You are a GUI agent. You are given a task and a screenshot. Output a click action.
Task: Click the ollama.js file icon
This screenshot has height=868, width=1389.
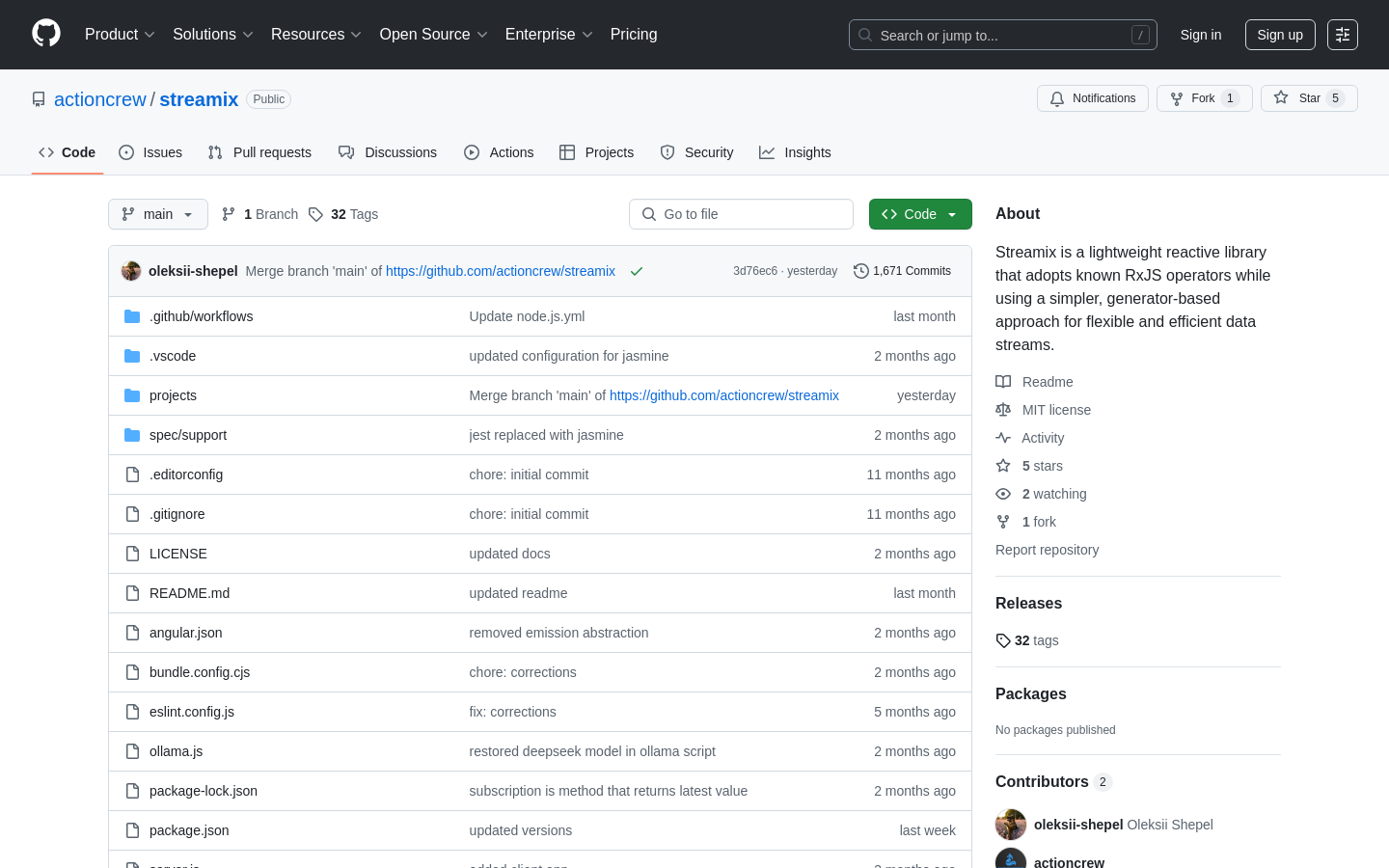point(132,751)
